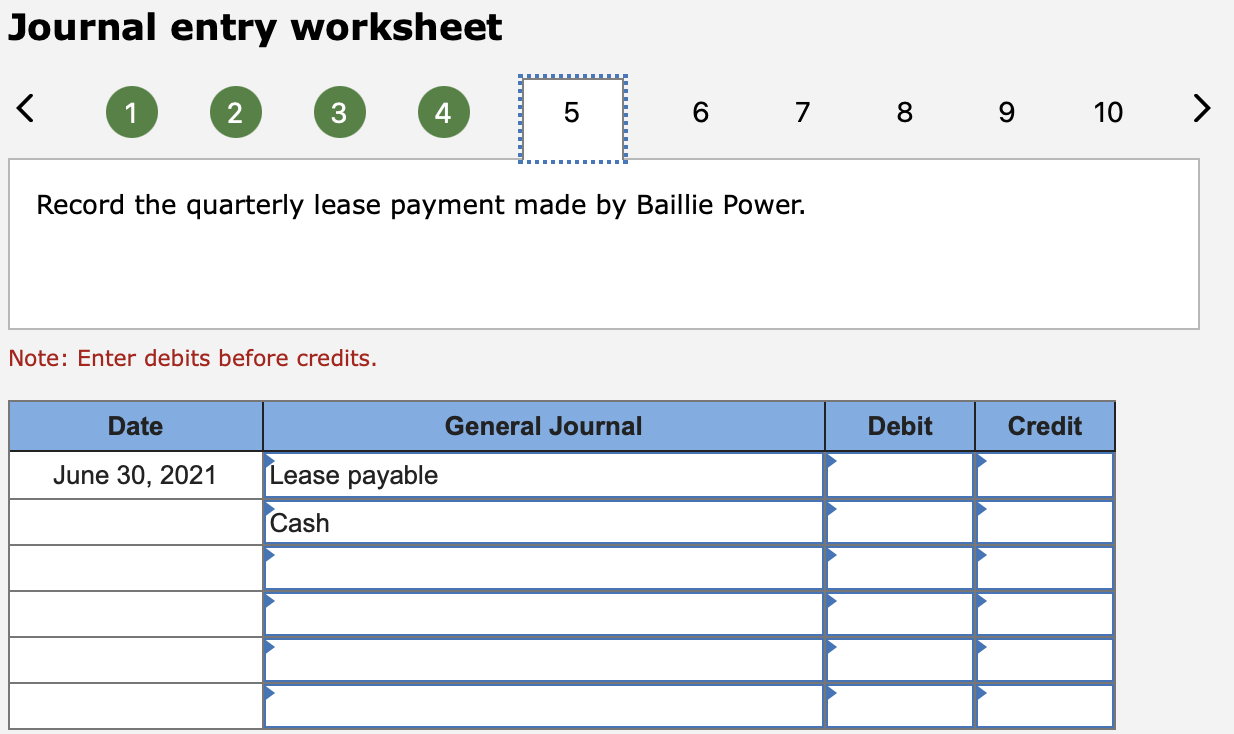Open completed journal entry 4

(443, 113)
